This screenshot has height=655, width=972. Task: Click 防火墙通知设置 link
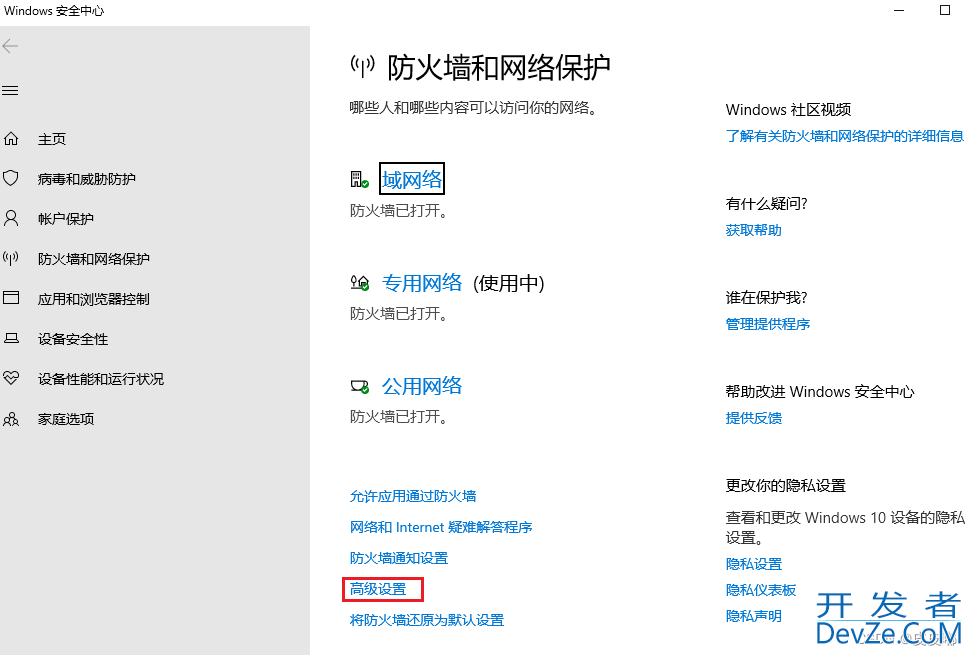(x=399, y=558)
